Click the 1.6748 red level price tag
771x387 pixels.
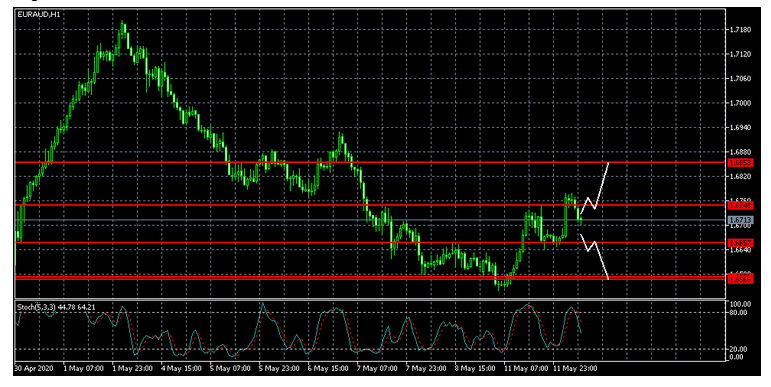740,206
